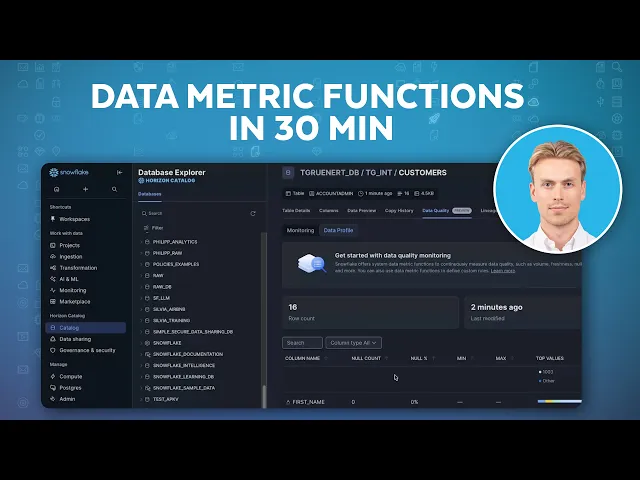Click TG_INT in the breadcrumb
Image resolution: width=640 pixels, height=480 pixels.
click(x=379, y=173)
